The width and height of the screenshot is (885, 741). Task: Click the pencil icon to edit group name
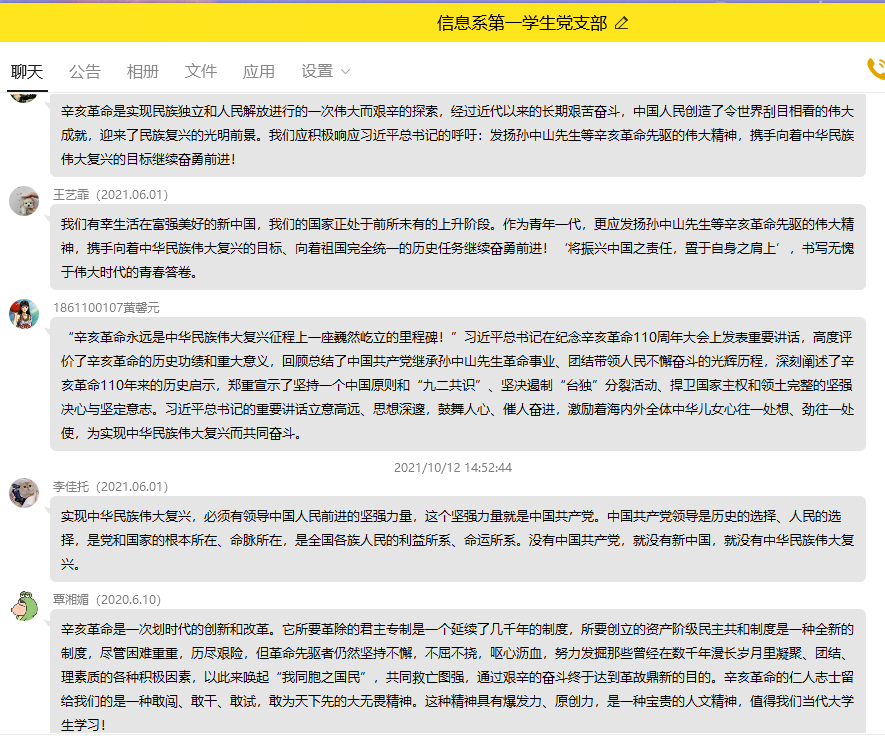(x=622, y=23)
